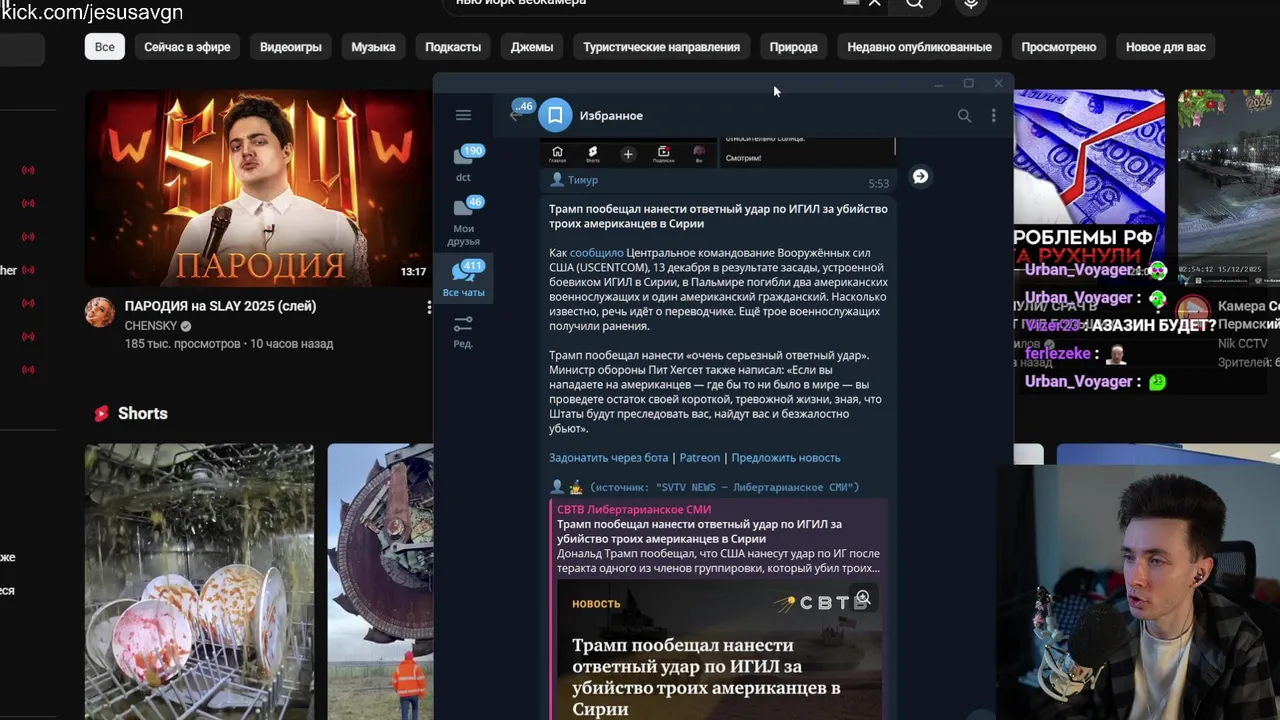Open ПАРОДИЯ на SLAY 2025 video title

(x=220, y=306)
